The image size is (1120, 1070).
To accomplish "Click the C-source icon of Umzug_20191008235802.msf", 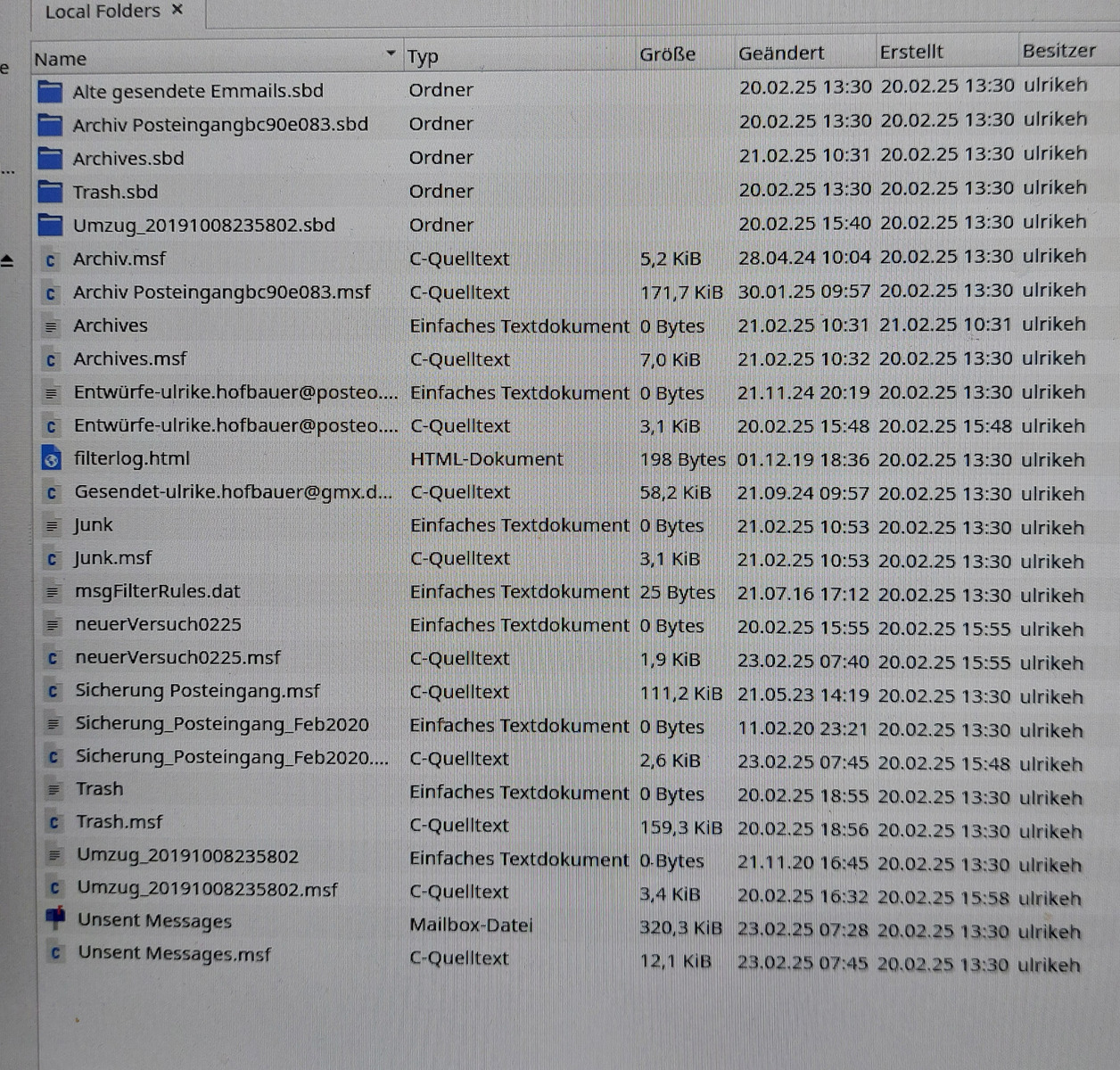I will tap(54, 888).
